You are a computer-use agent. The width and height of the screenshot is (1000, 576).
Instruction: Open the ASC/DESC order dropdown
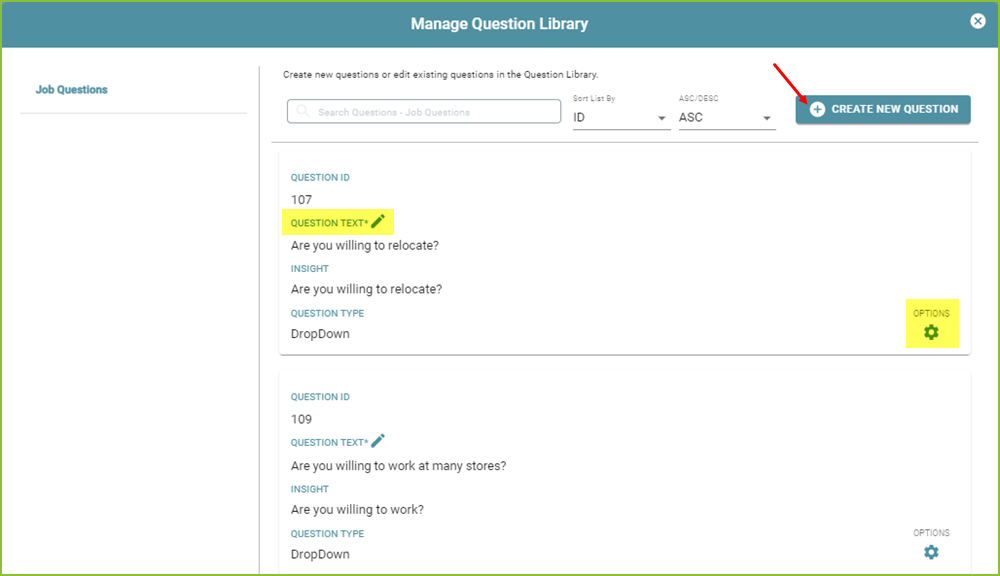pyautogui.click(x=726, y=118)
